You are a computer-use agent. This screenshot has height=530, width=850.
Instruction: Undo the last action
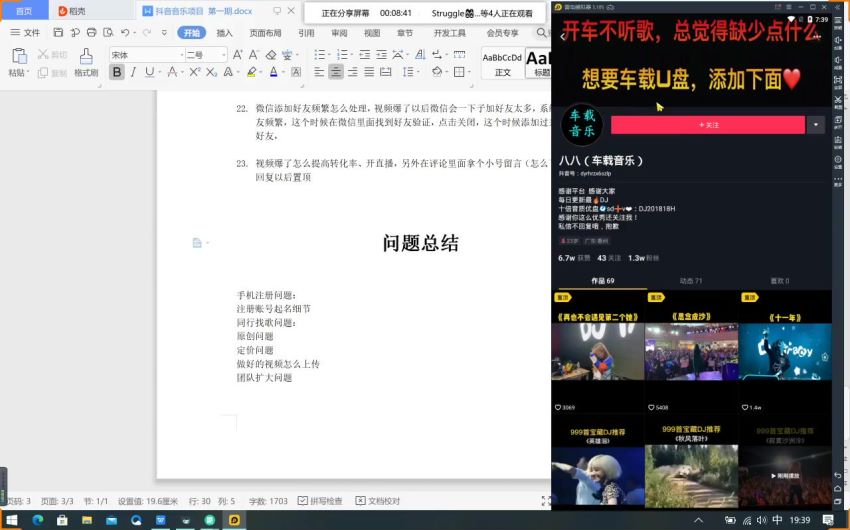click(125, 33)
